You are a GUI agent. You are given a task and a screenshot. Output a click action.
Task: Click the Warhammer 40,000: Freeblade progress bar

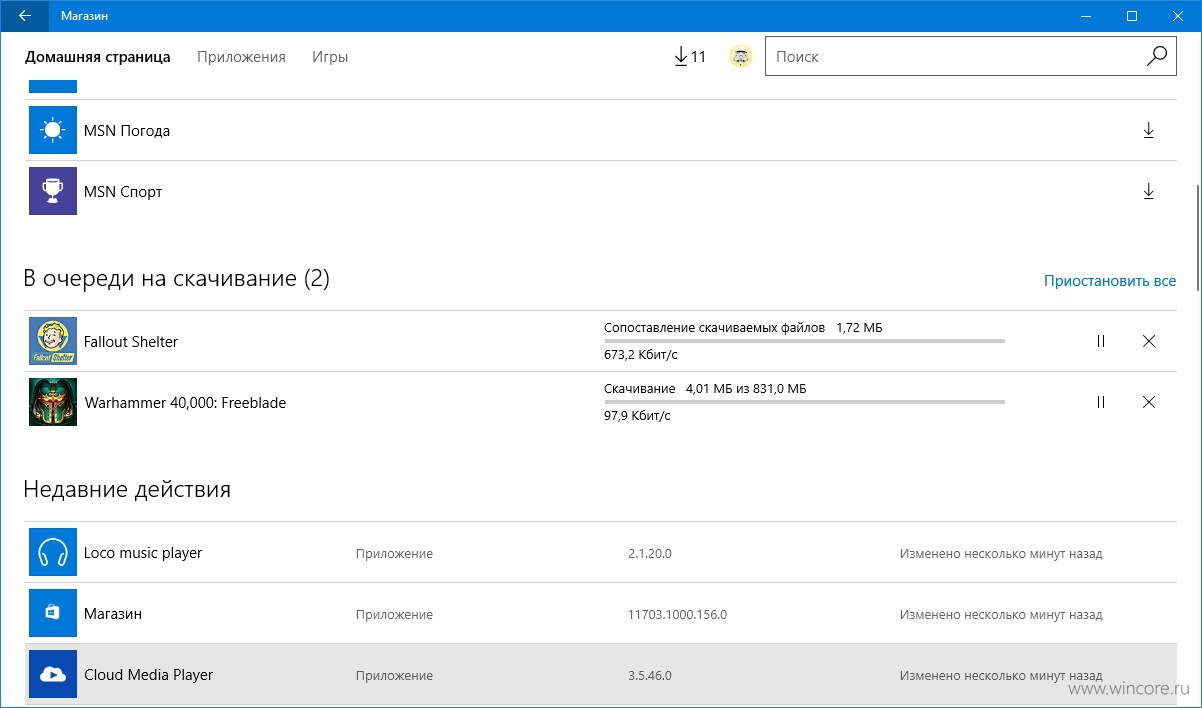(804, 402)
